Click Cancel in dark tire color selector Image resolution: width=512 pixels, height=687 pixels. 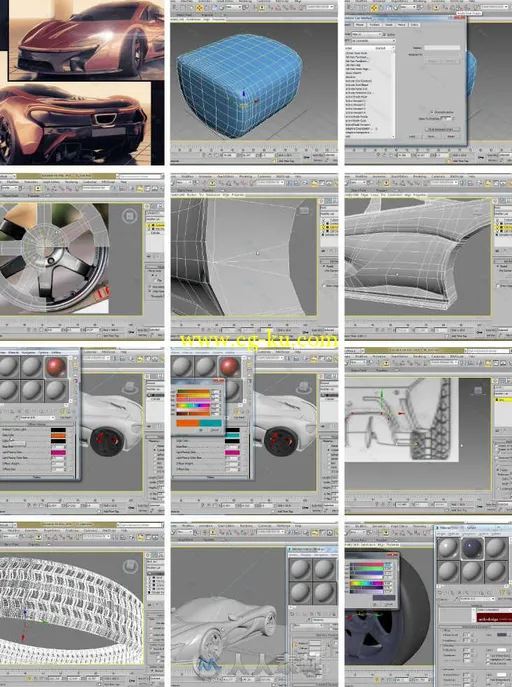[388, 604]
